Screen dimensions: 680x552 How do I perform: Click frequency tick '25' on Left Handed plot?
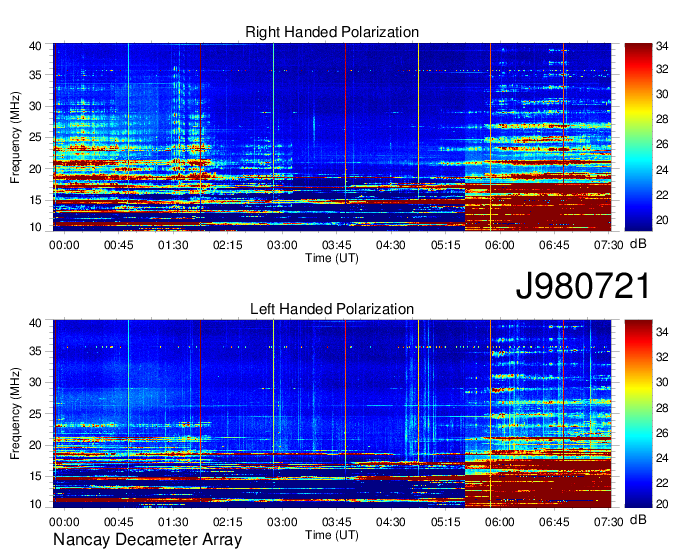[x=35, y=414]
